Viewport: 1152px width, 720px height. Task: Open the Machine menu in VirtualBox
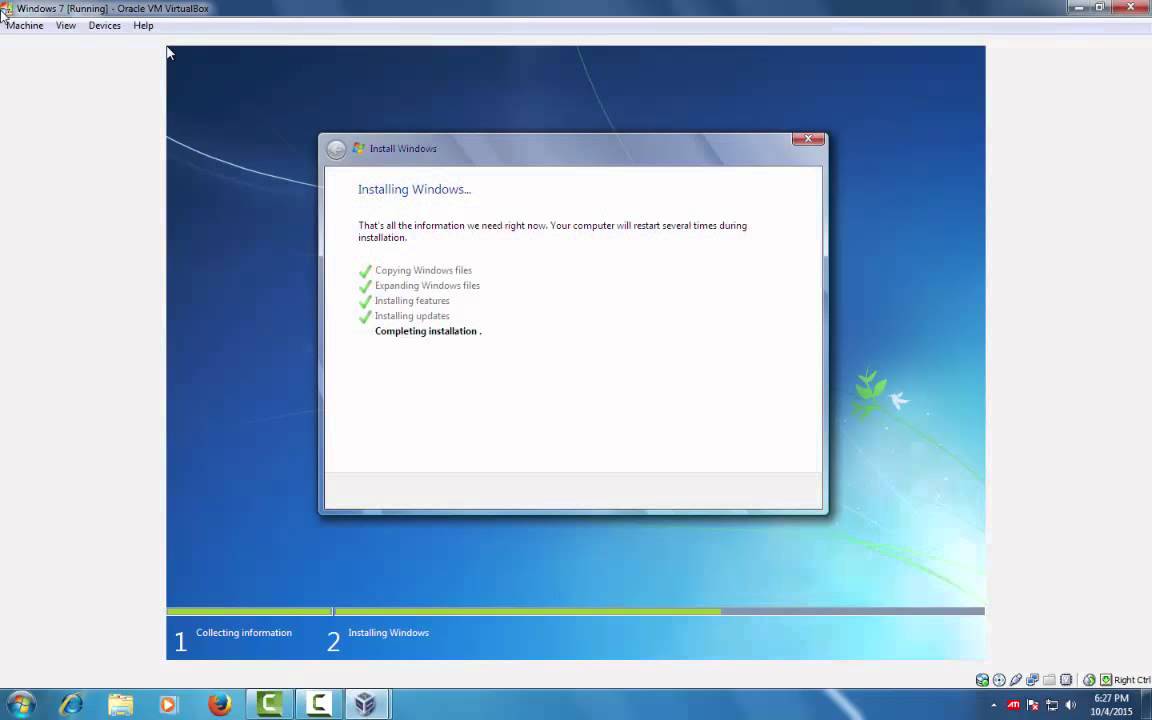click(x=25, y=26)
